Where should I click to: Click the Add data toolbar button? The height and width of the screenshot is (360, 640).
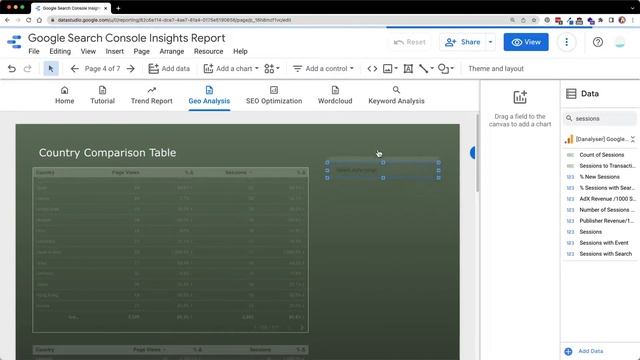click(169, 69)
